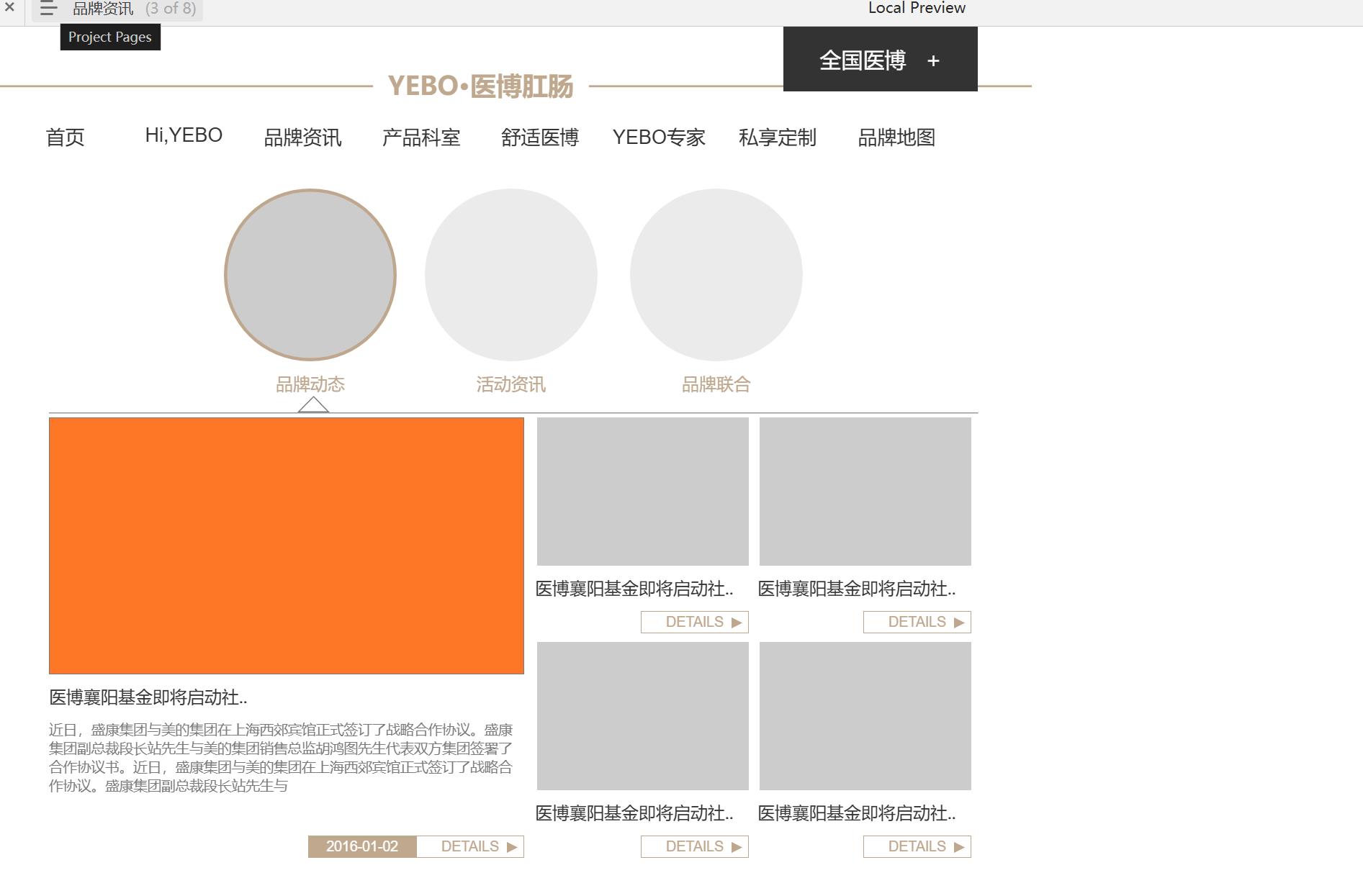Open the 舒适医博 nav item
Viewport: 1363px width, 896px height.
click(x=540, y=137)
